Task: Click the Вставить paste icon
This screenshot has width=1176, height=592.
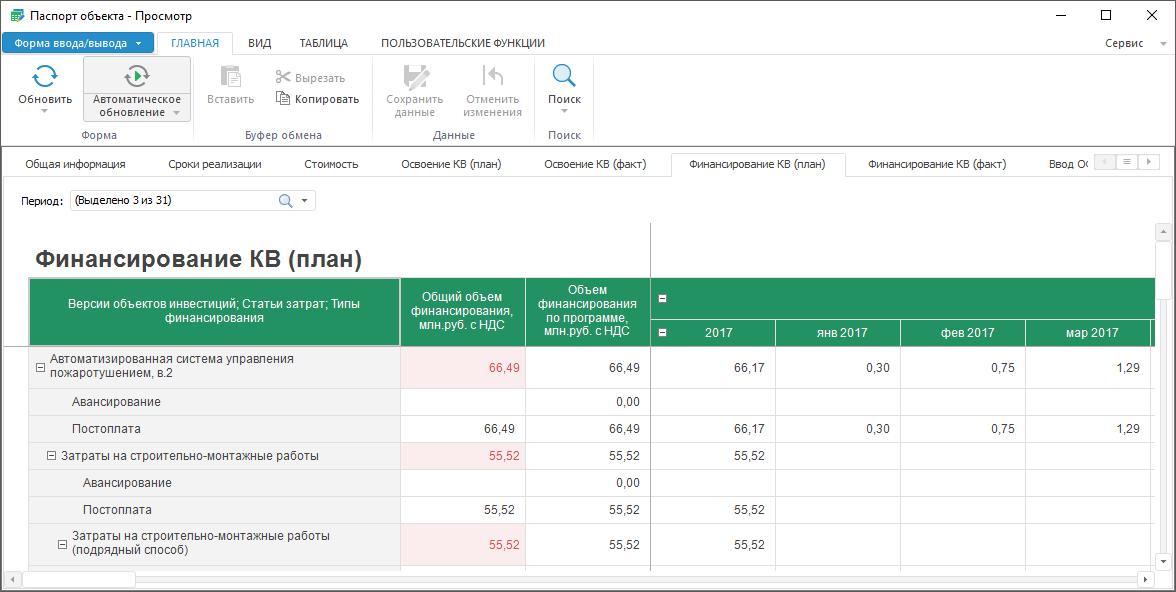Action: point(230,77)
